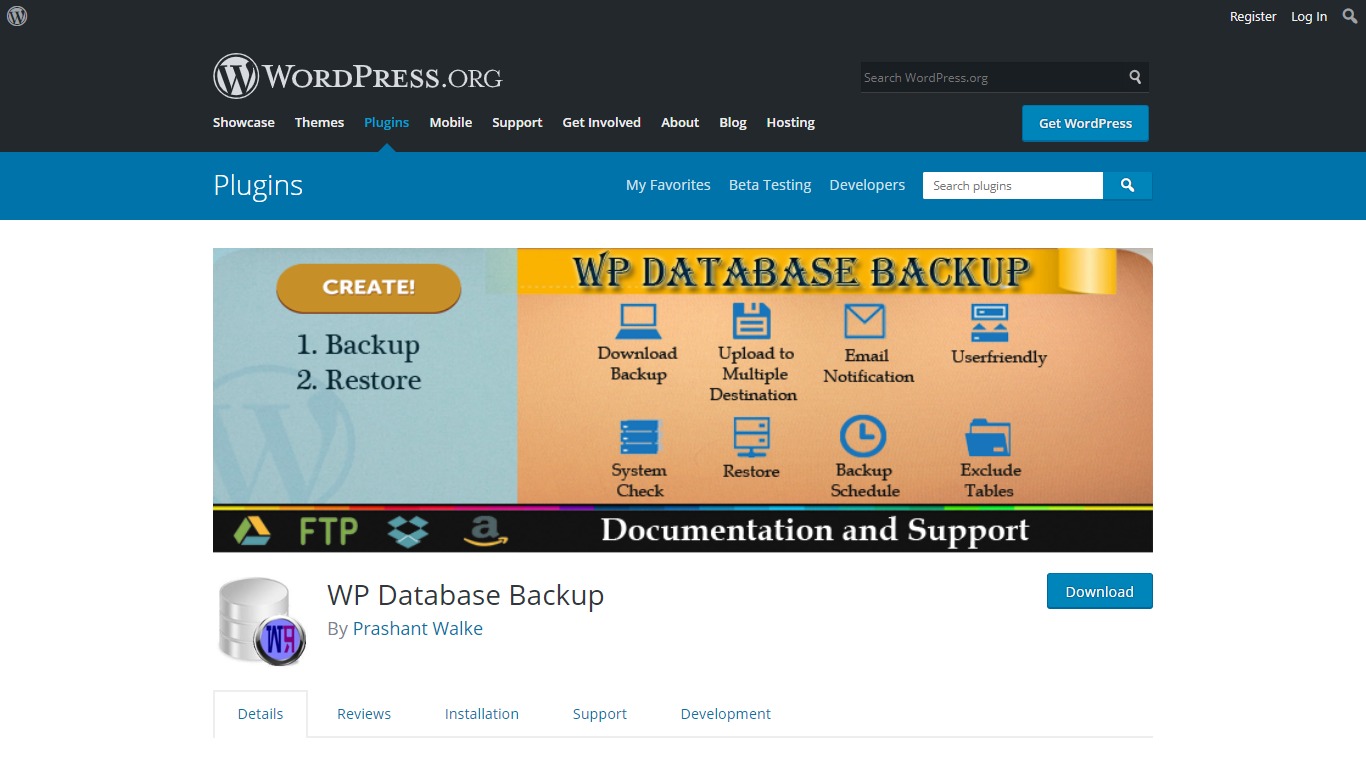Open Beta Testing link

pyautogui.click(x=770, y=185)
